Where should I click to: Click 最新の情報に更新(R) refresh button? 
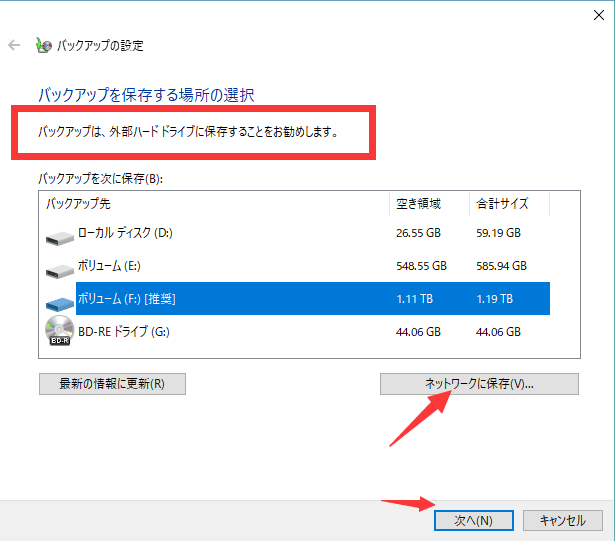click(x=112, y=384)
